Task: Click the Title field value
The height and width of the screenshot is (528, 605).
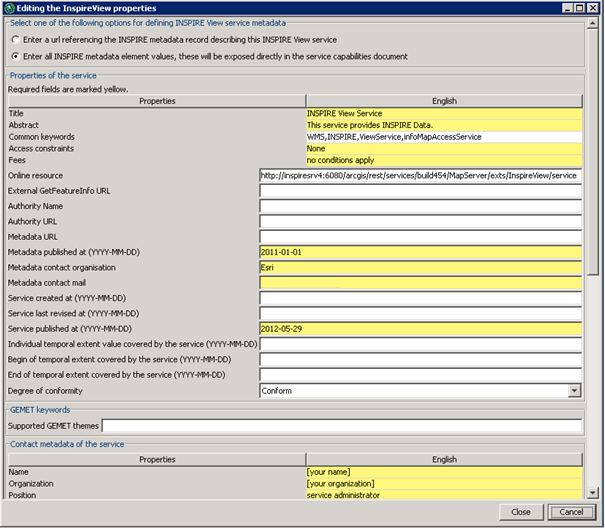Action: 443,113
